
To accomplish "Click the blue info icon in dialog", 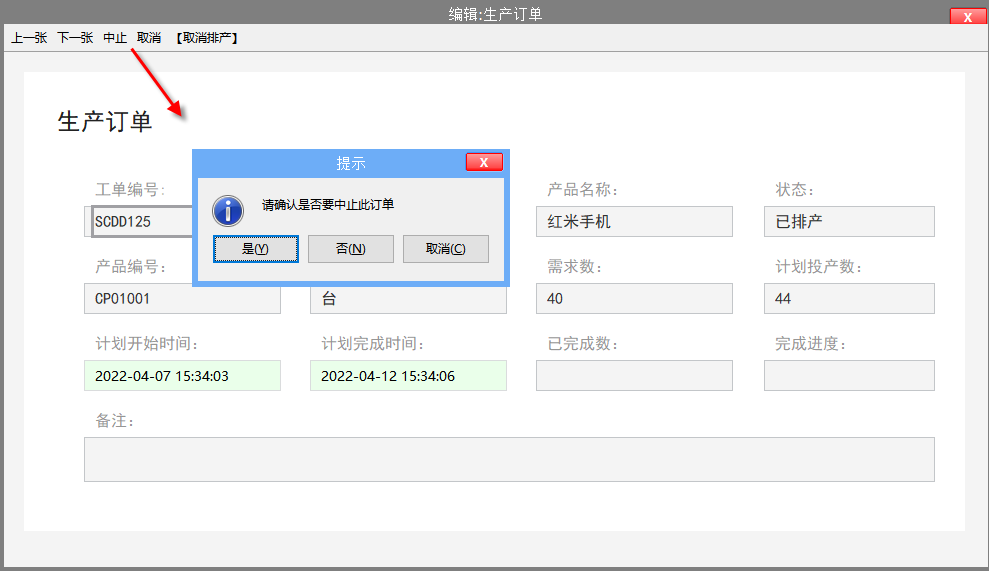I will (x=228, y=211).
